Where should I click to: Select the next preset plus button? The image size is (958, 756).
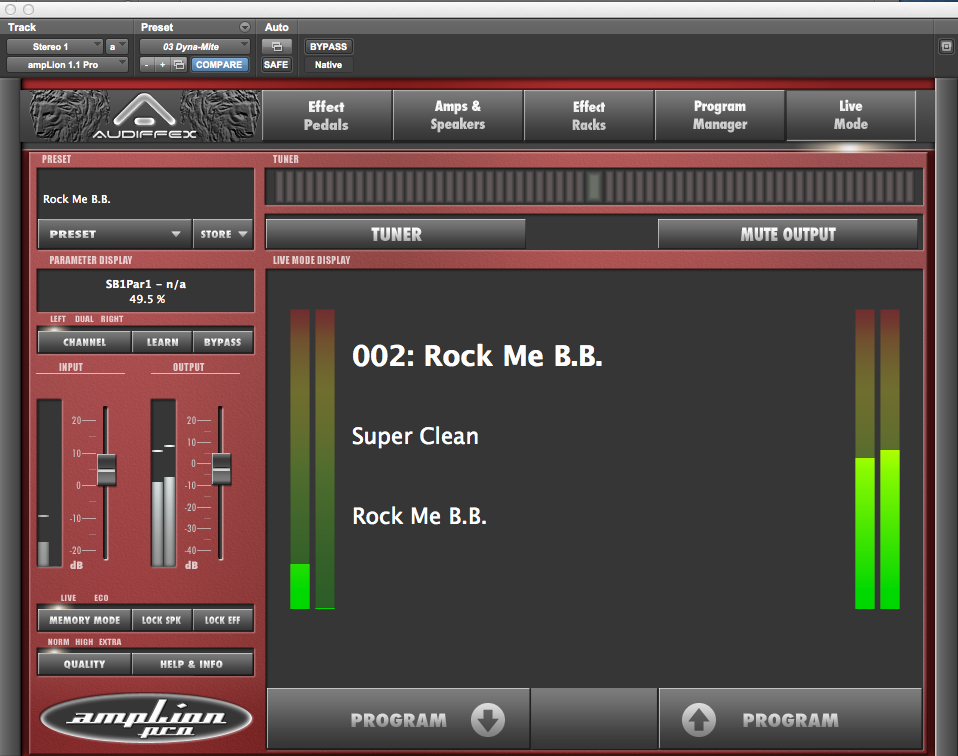point(163,65)
